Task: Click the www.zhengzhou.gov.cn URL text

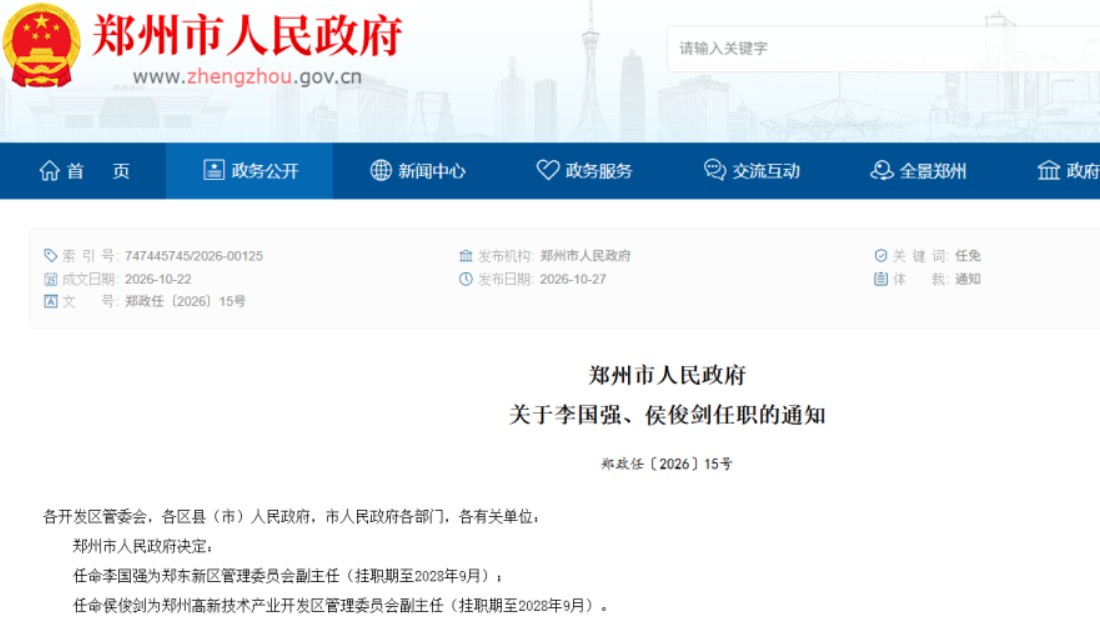Action: 247,76
